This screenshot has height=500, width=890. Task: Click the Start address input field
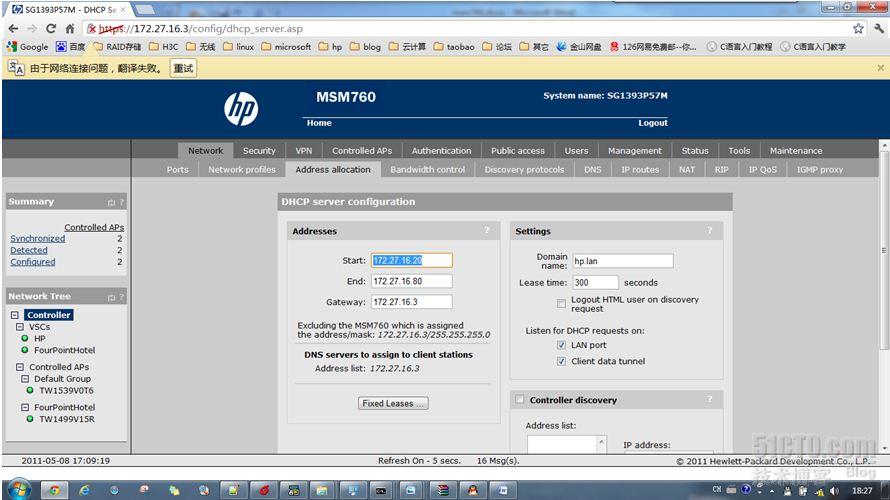tap(412, 260)
